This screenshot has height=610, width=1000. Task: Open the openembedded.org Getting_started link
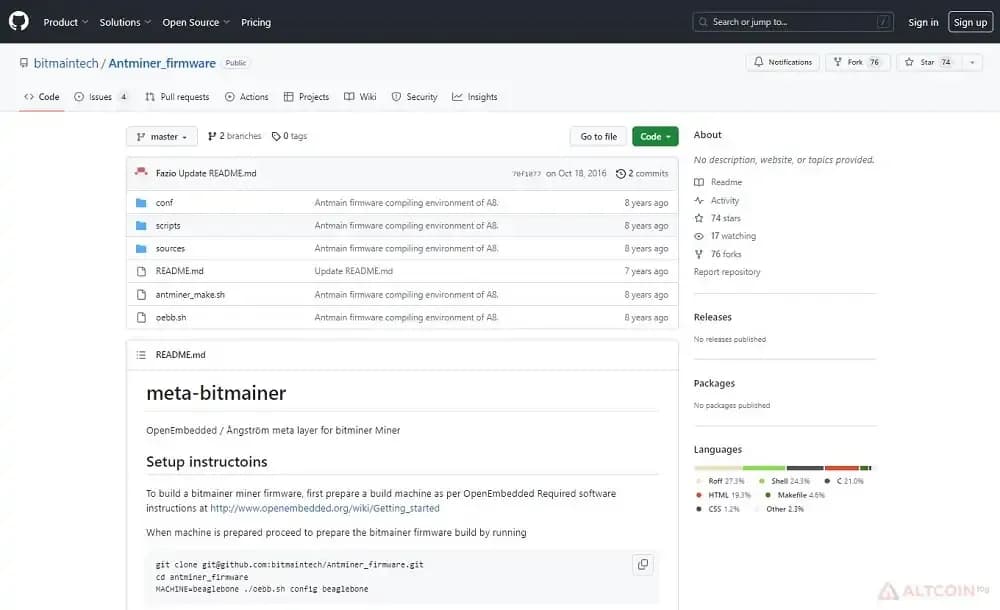pos(325,509)
